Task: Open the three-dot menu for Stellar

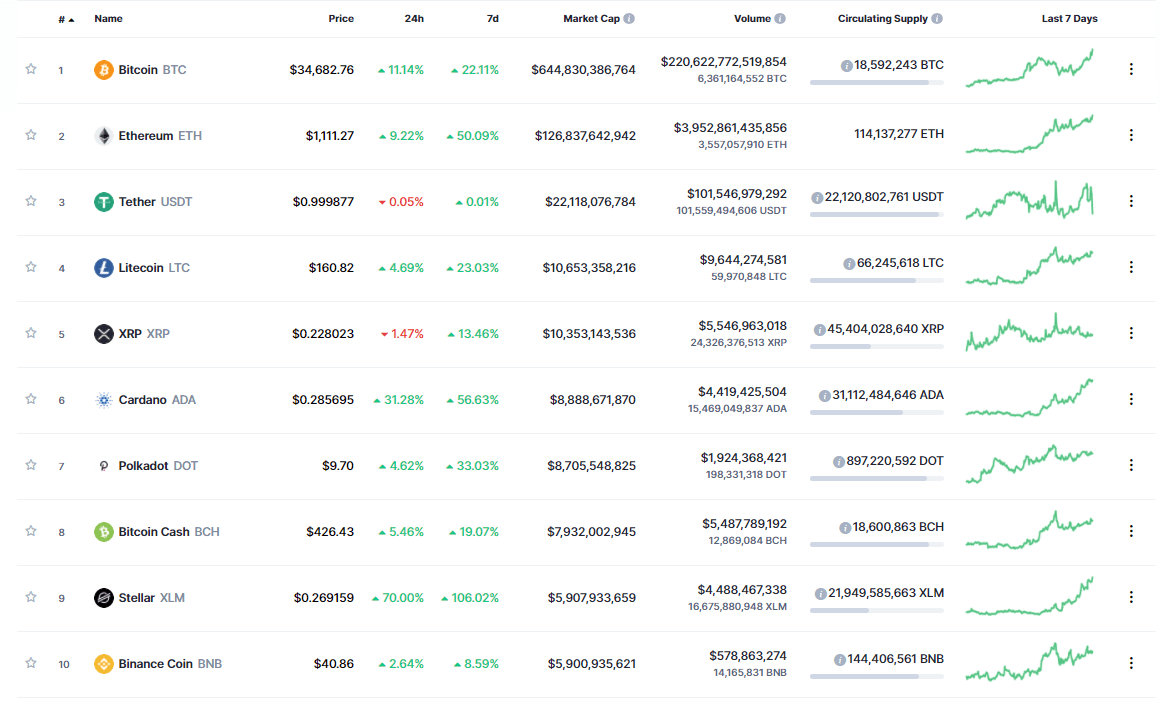Action: click(1131, 596)
